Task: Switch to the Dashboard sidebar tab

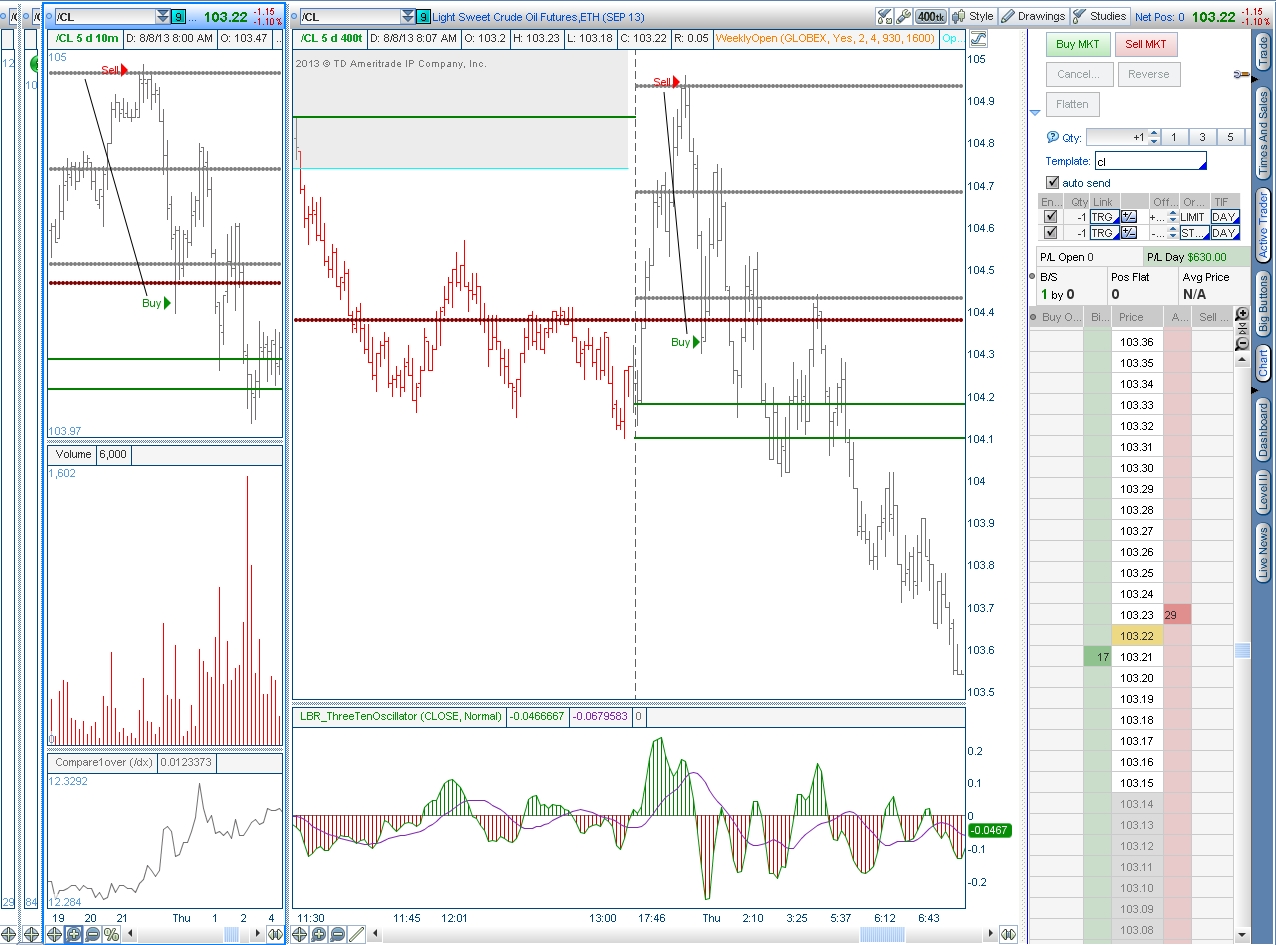Action: pyautogui.click(x=1263, y=429)
